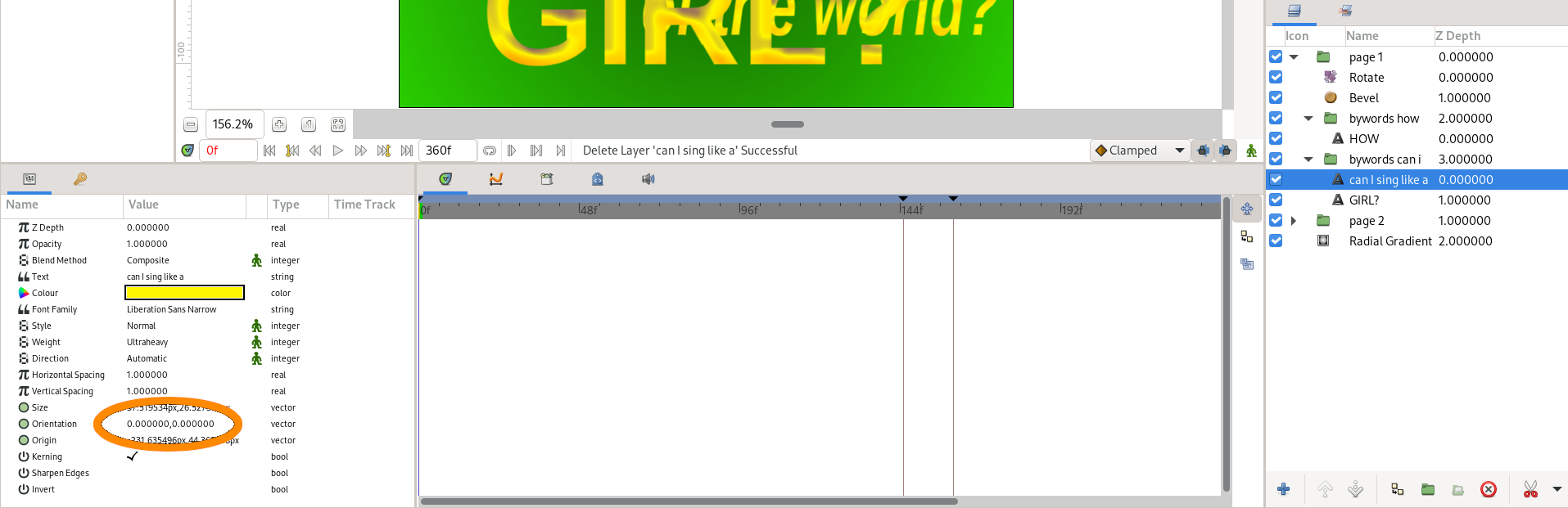Uncheck the Bevel layer checkbox

[x=1276, y=97]
